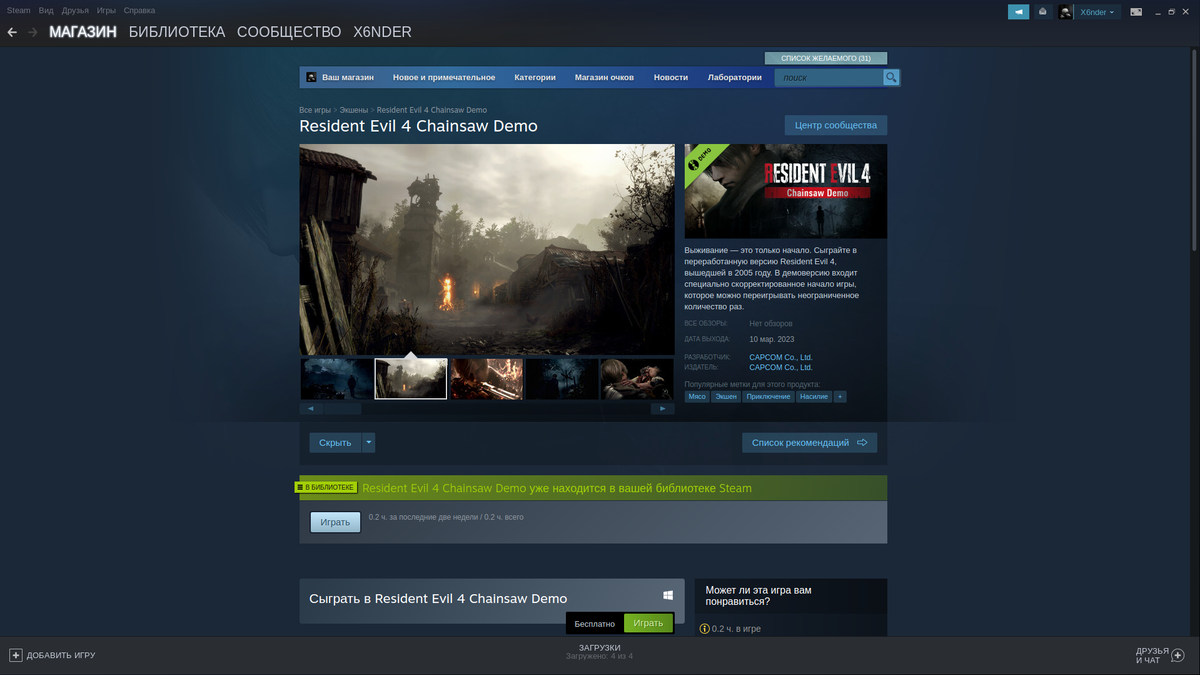Click the green Играть button
This screenshot has width=1200, height=675.
(648, 623)
